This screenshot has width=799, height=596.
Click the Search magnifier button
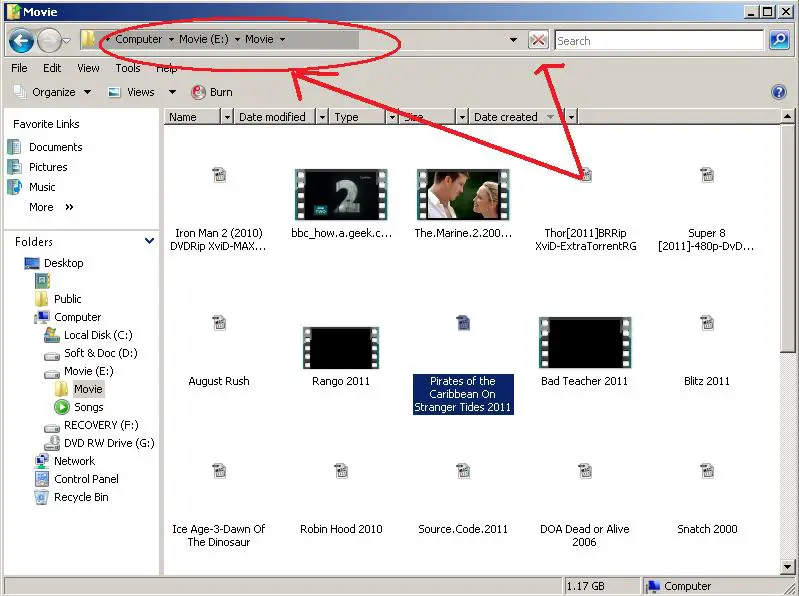tap(779, 40)
